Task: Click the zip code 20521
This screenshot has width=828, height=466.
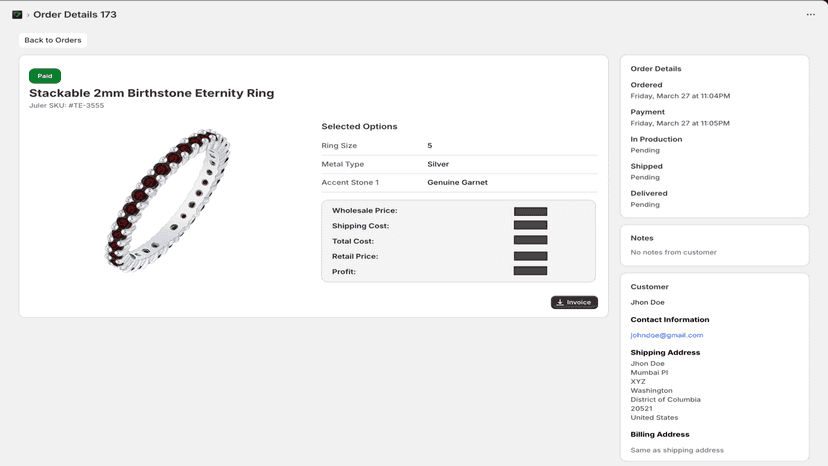Action: coord(641,408)
